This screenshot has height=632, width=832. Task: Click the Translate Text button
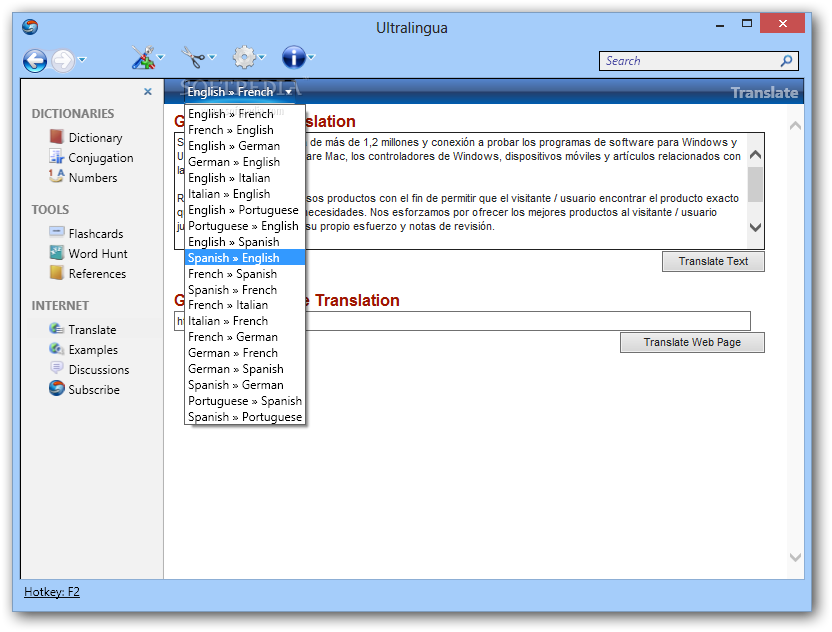(x=713, y=261)
